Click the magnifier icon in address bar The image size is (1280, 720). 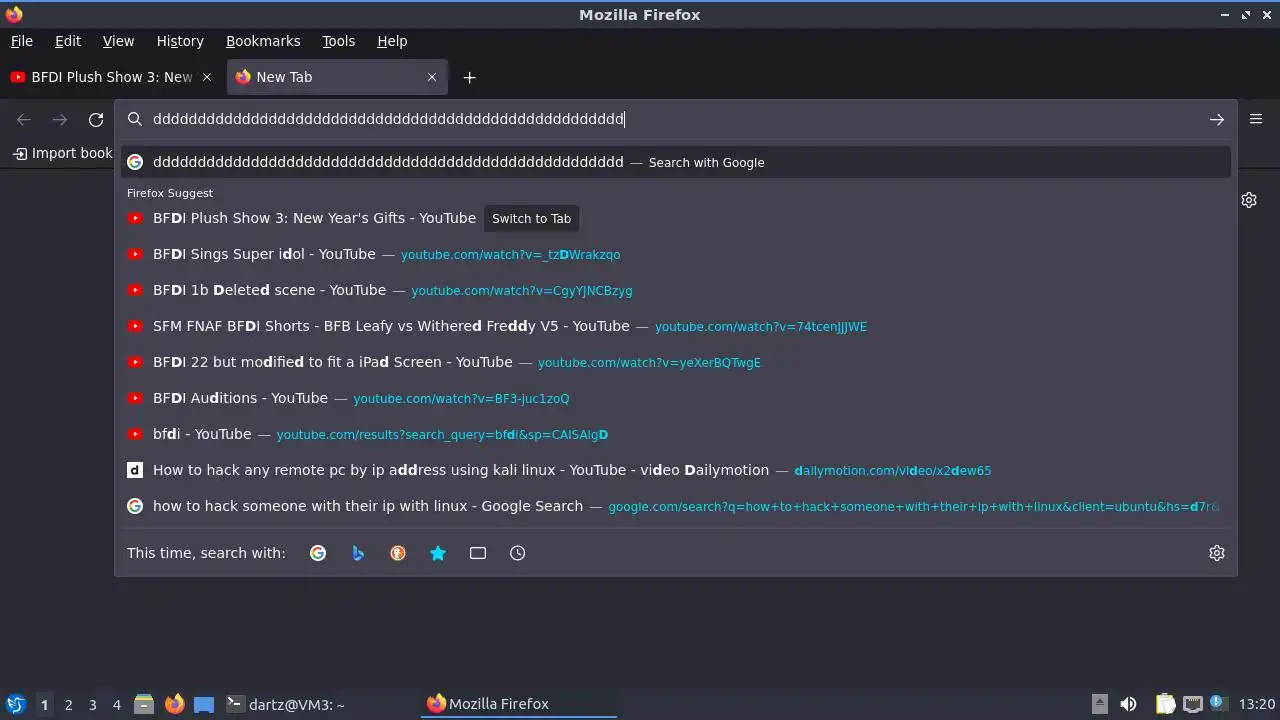[135, 119]
